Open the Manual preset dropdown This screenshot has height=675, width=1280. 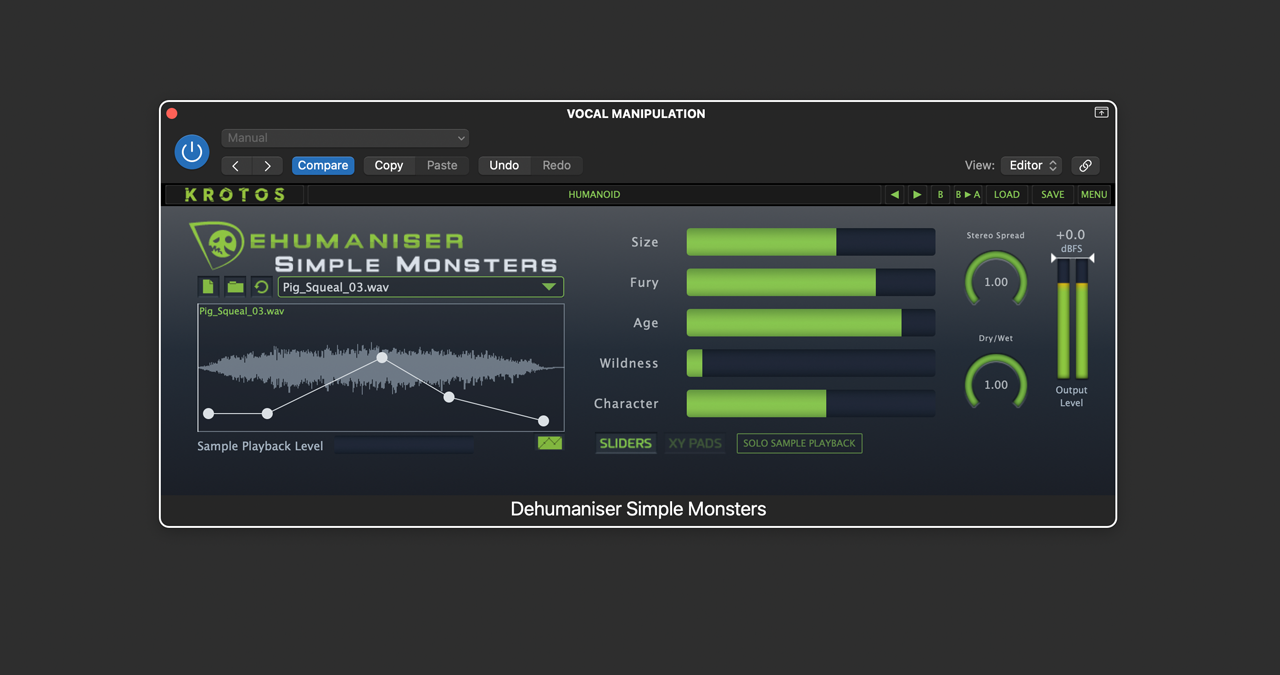tap(345, 138)
